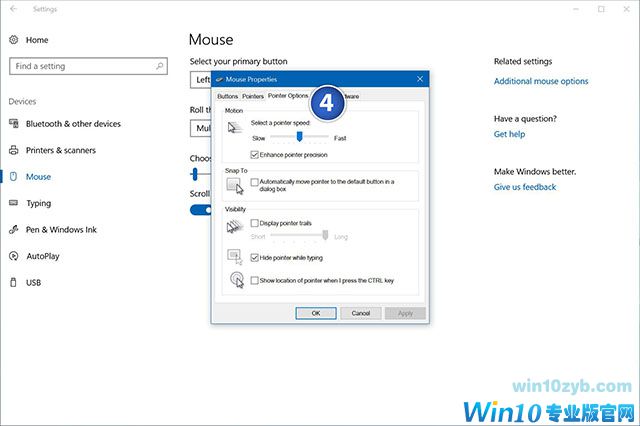Image resolution: width=640 pixels, height=426 pixels.
Task: Click OK in Mouse Properties
Action: pos(316,313)
